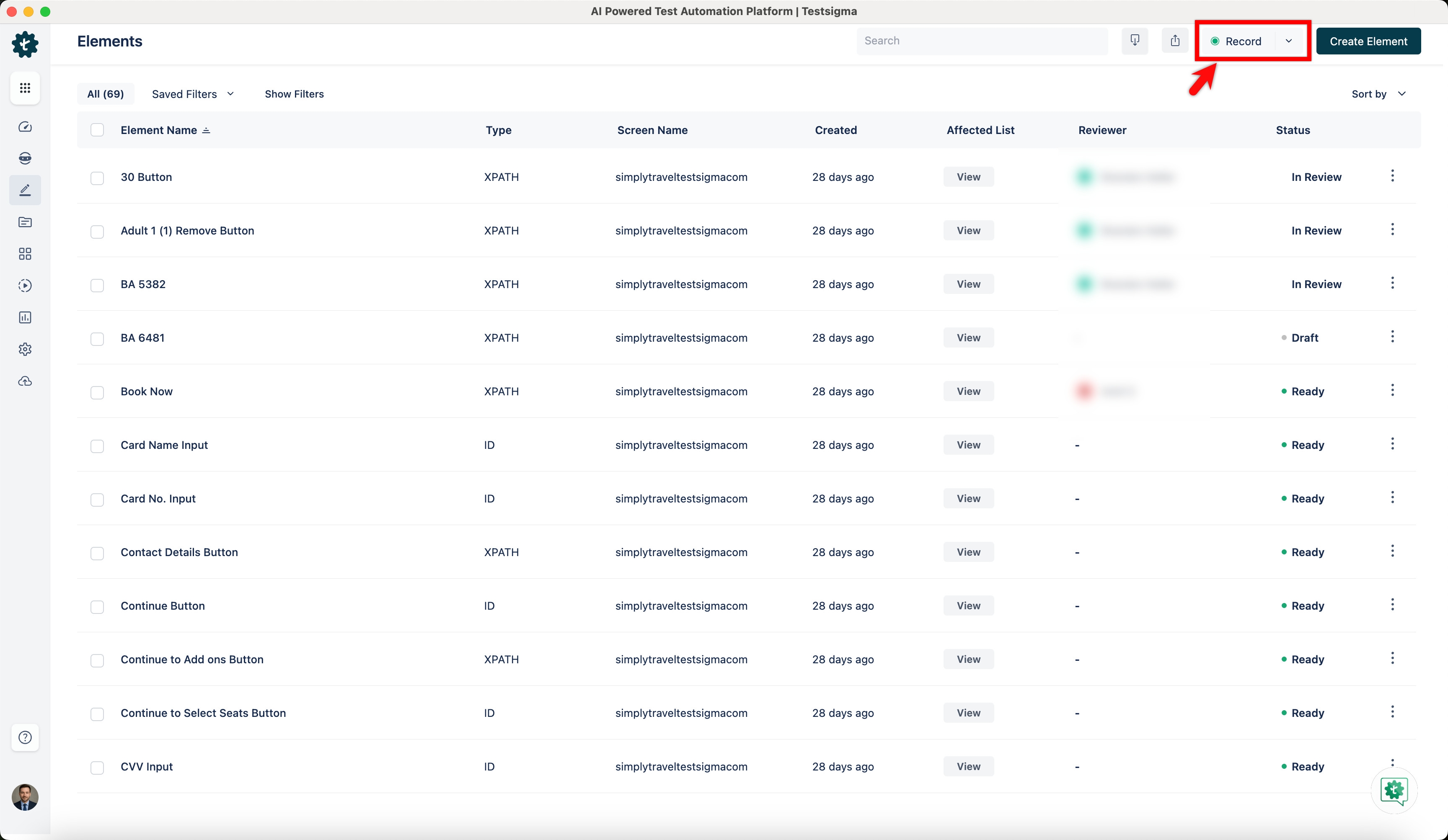
Task: Open the help question mark icon
Action: [25, 737]
